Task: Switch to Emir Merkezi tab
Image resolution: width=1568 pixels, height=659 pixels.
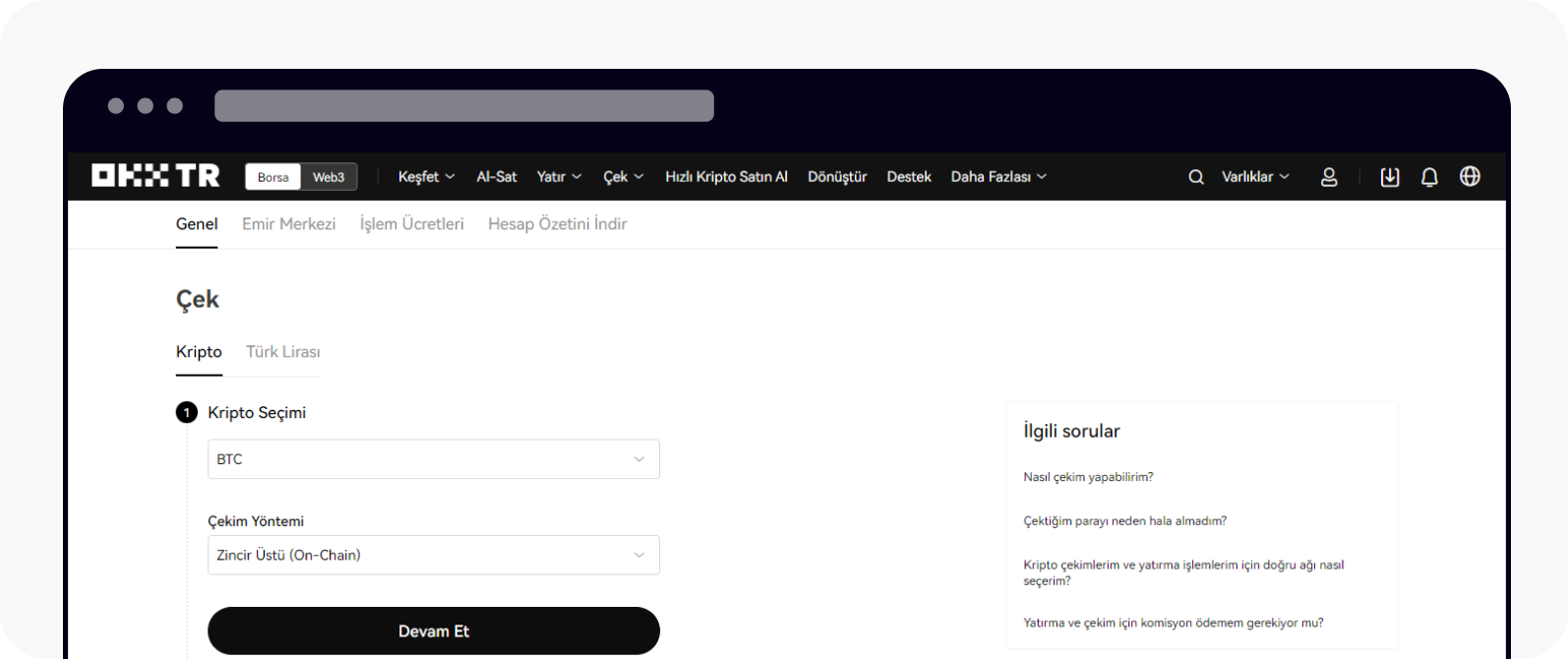Action: click(289, 224)
